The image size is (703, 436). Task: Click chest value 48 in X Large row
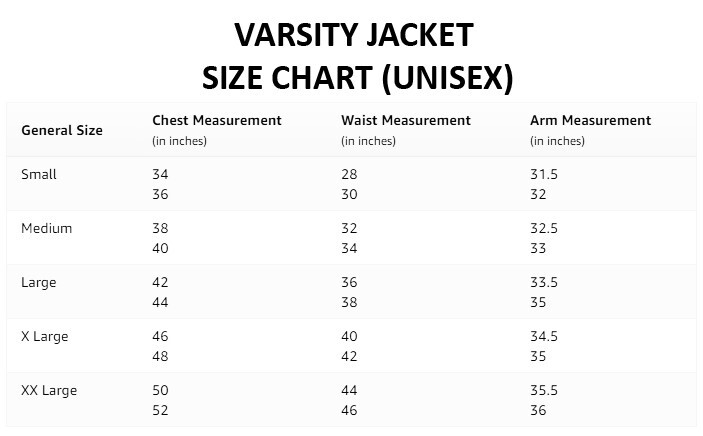tap(160, 356)
